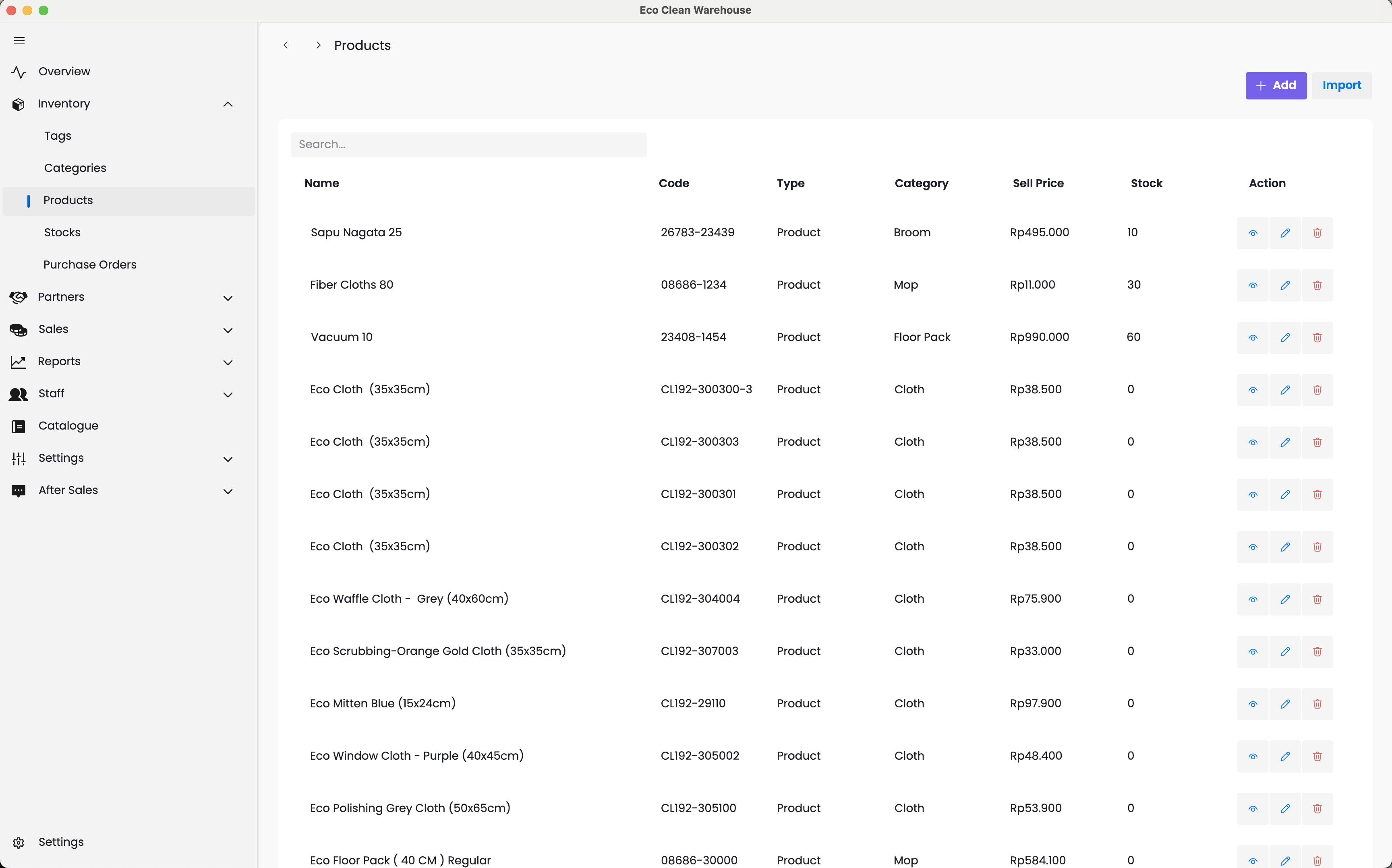This screenshot has height=868, width=1392.
Task: Edit Sapu Nagata 25 with pencil icon
Action: (1285, 233)
